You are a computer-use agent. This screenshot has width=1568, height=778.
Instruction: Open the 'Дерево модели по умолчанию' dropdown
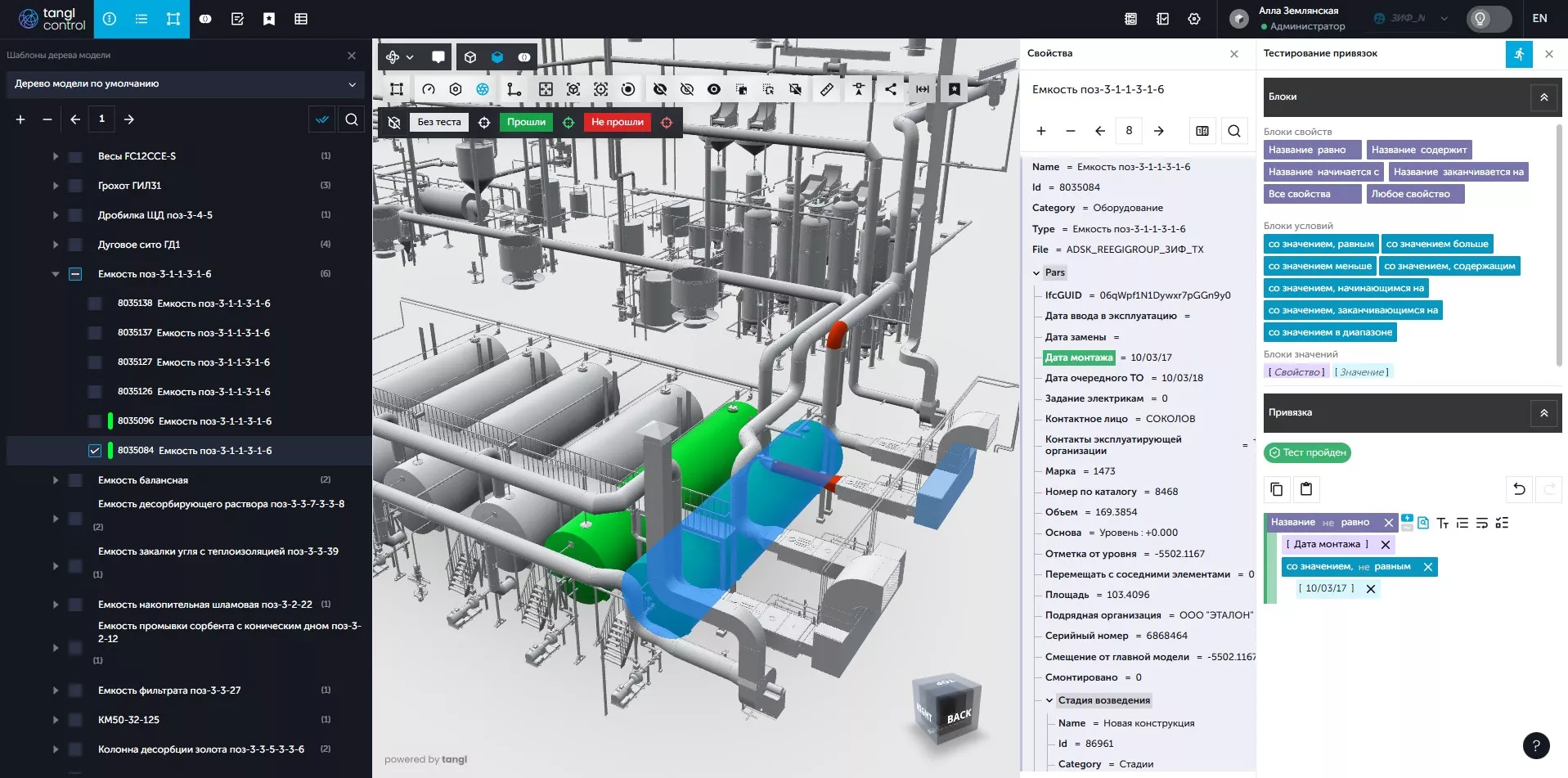(186, 84)
